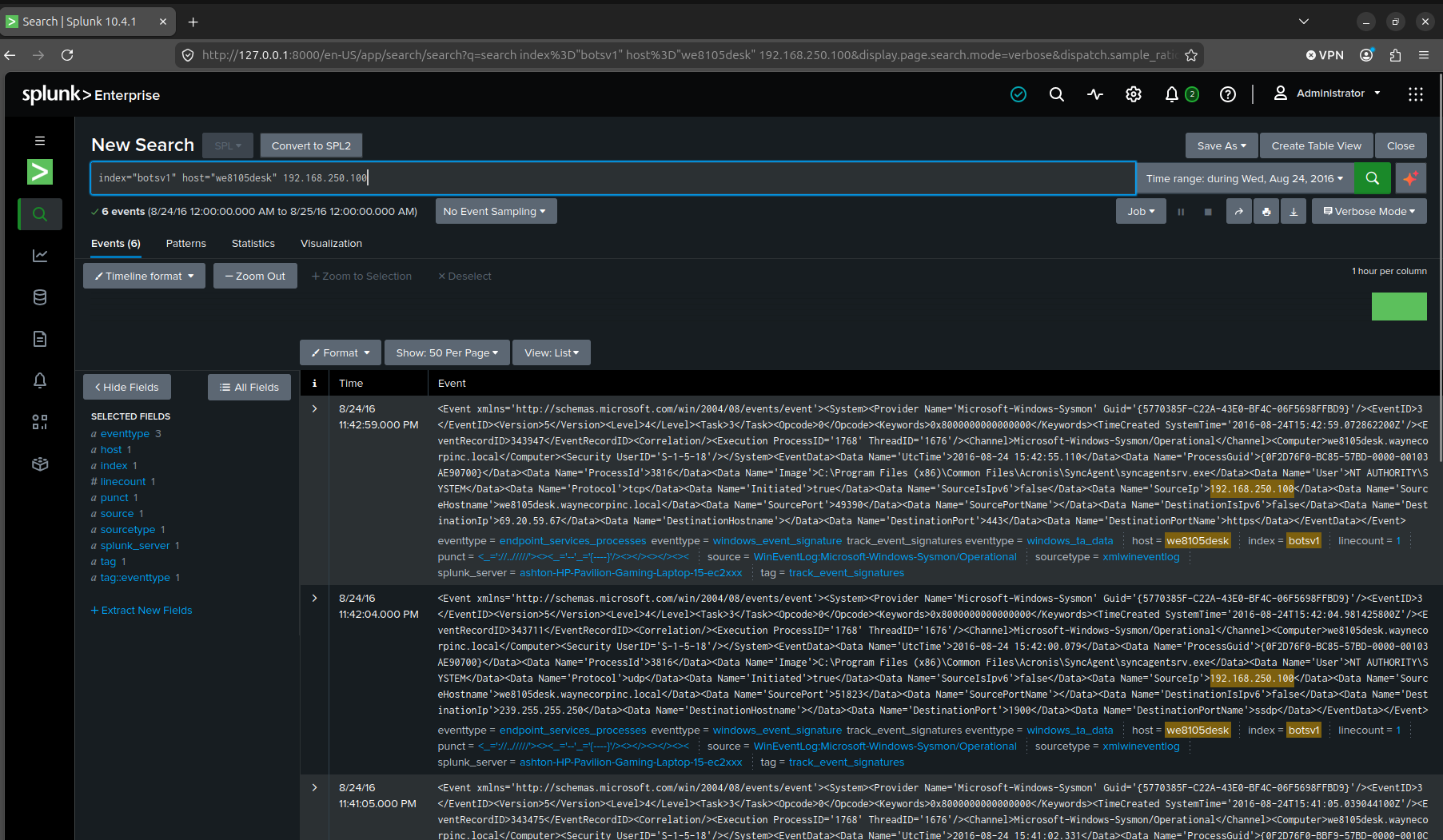Pause the search job
This screenshot has height=840, width=1443.
click(x=1181, y=212)
